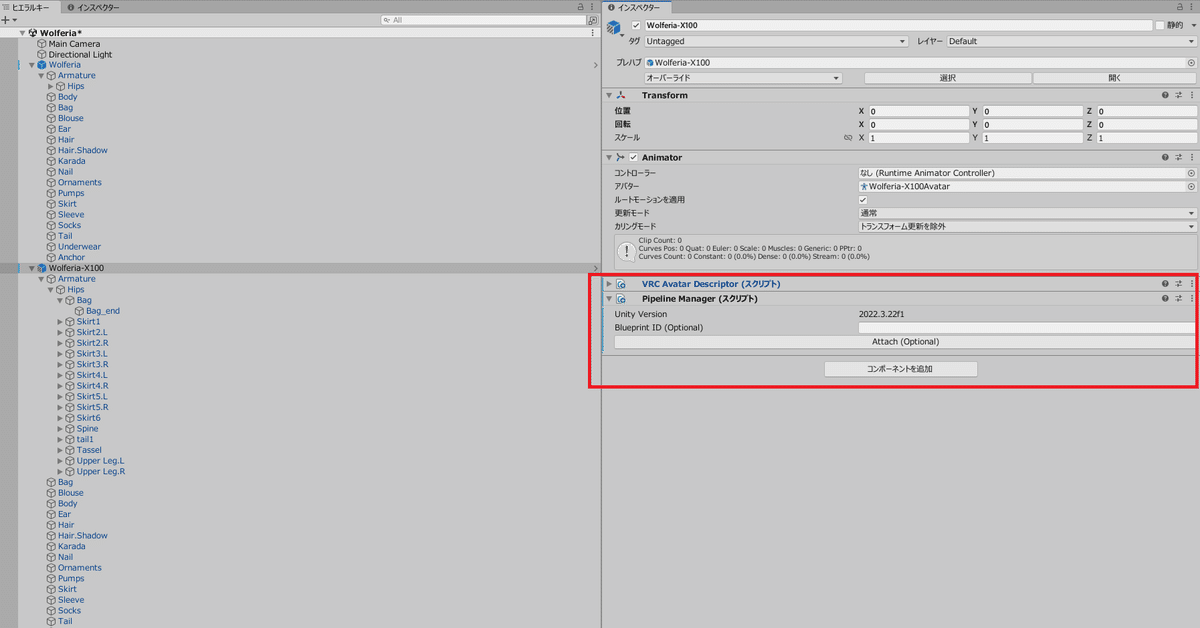This screenshot has width=1200, height=628.
Task: Click the Wolferia-X100 blue cube gameobject icon
Action: 614,29
